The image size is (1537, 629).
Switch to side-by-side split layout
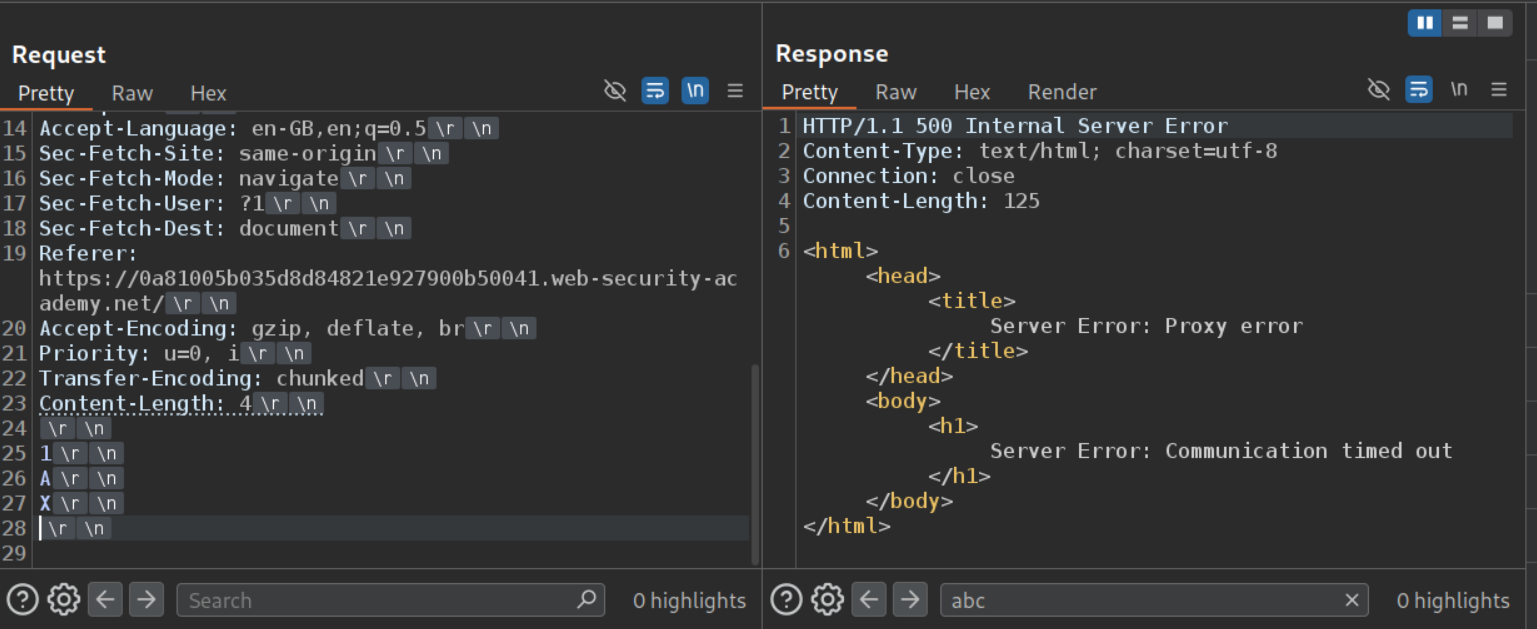point(1424,23)
